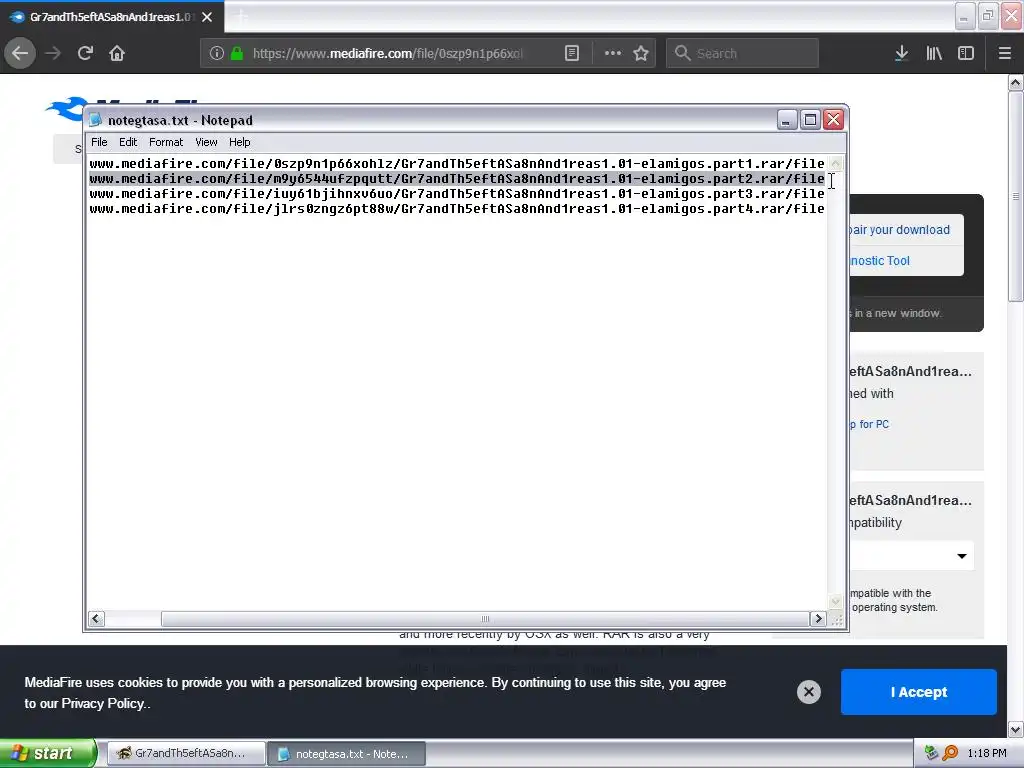Click the Notepad horizontal scrollbar thumb

coord(485,618)
